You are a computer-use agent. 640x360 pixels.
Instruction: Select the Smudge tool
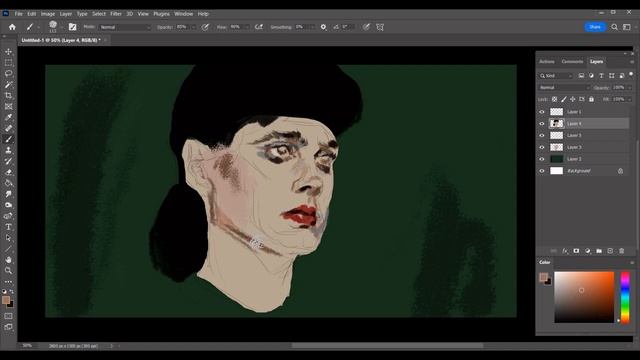pos(8,194)
